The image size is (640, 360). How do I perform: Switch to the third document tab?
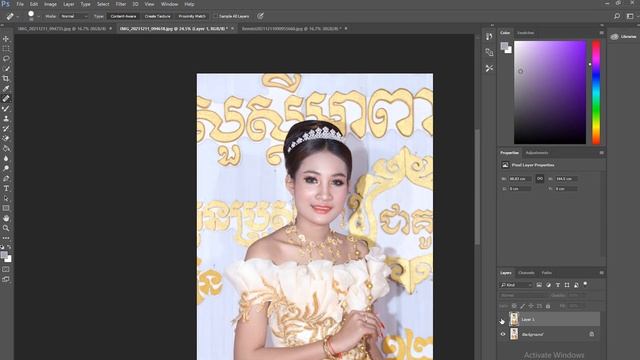(x=291, y=29)
